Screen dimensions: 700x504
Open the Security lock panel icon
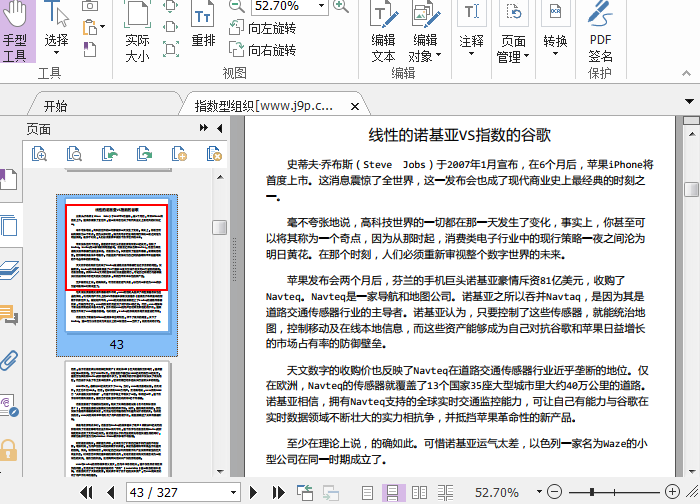pos(10,451)
